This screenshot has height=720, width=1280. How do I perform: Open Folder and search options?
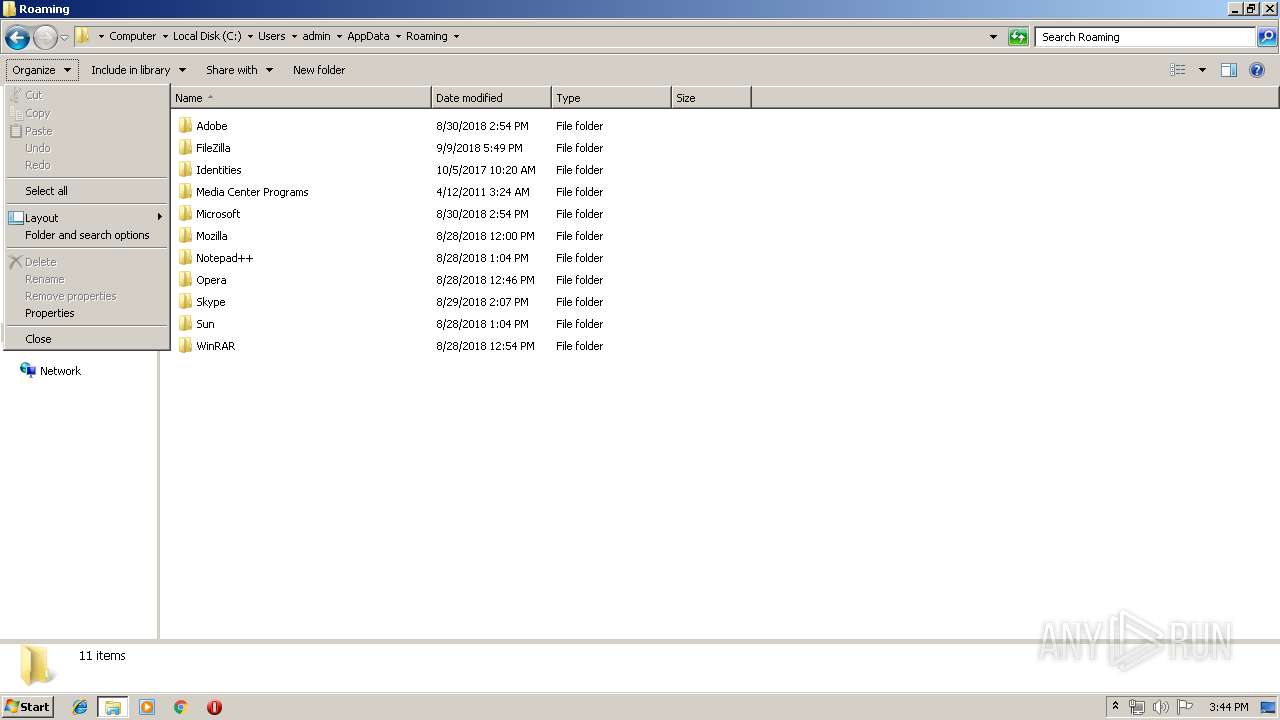(x=87, y=235)
